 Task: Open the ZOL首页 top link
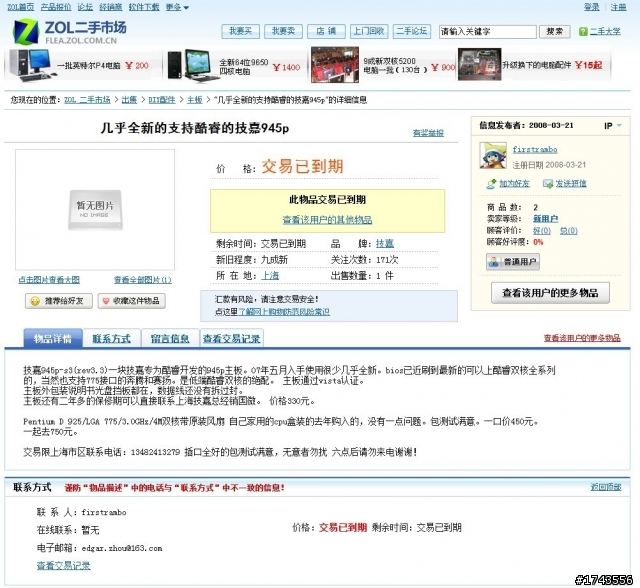click(21, 7)
